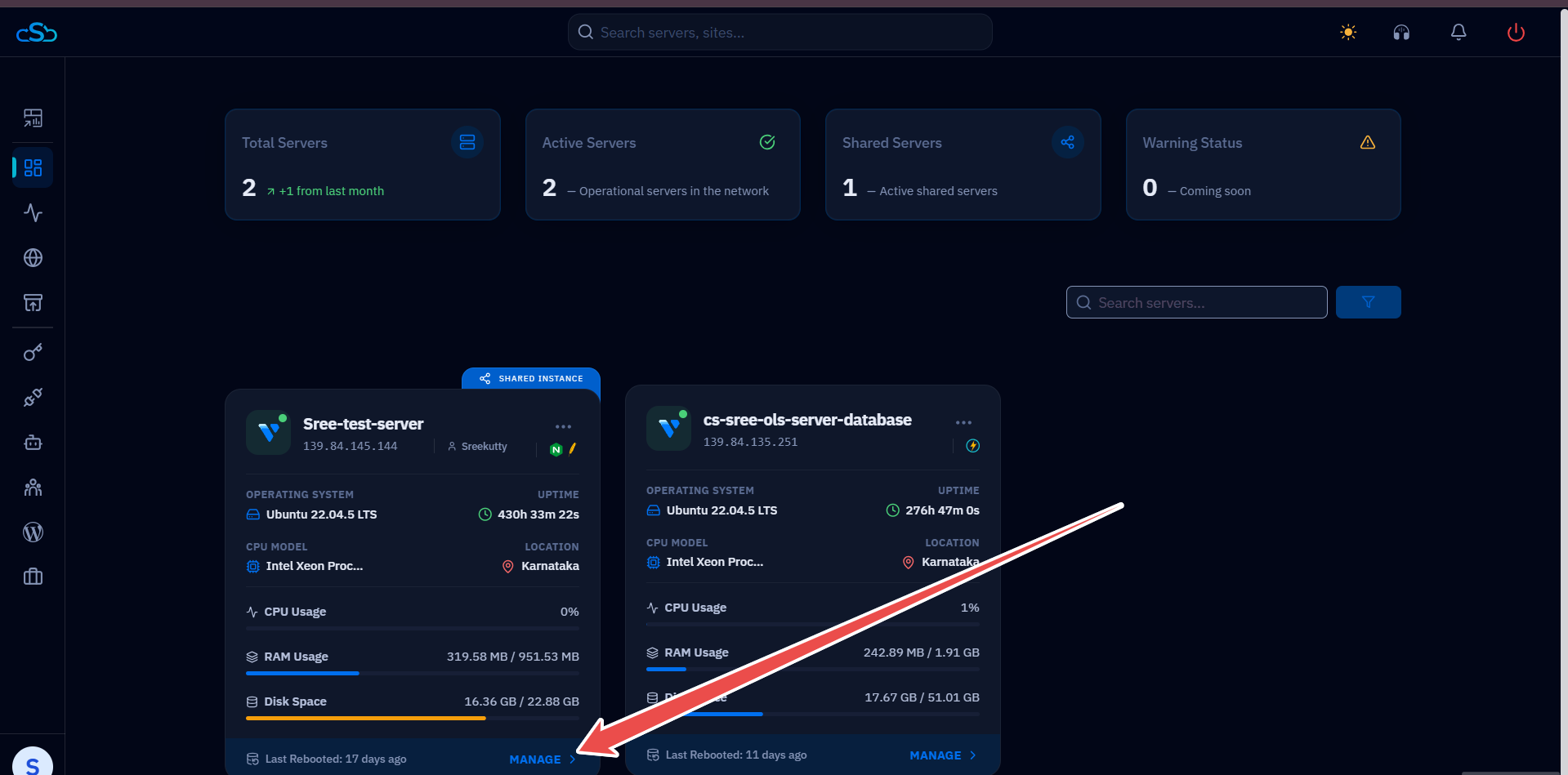Click Sree-test-server Disk Space bar
Screen dimensions: 1568x775
[x=413, y=718]
